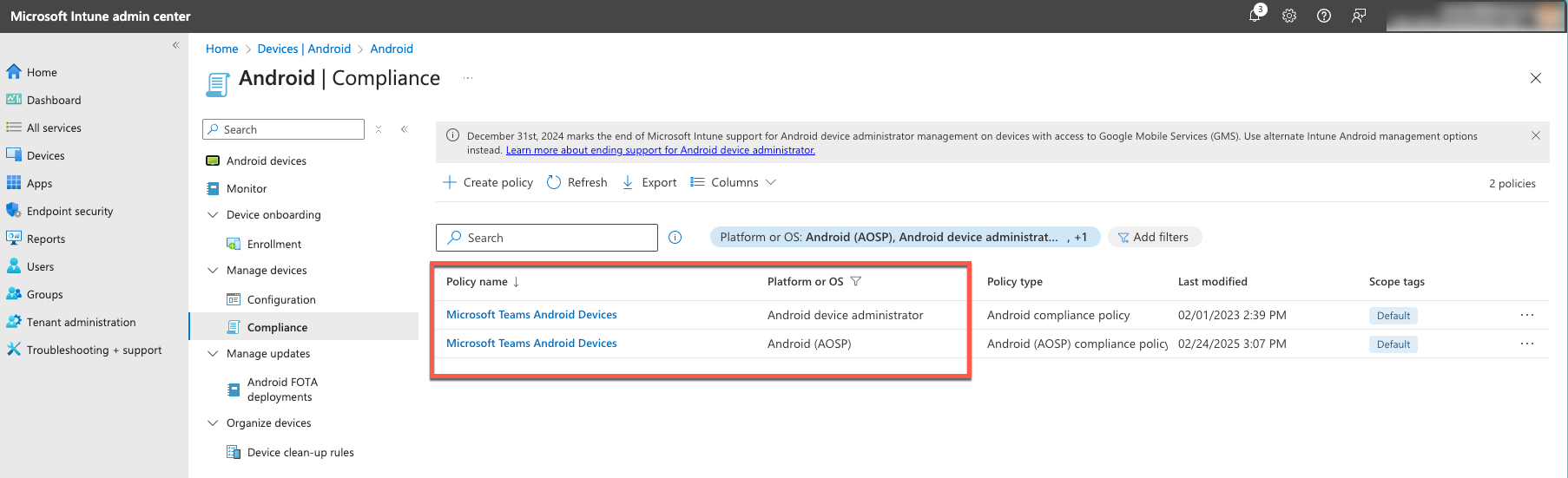The image size is (1568, 478).
Task: Dismiss the December 31st notice banner
Action: coord(1535,136)
